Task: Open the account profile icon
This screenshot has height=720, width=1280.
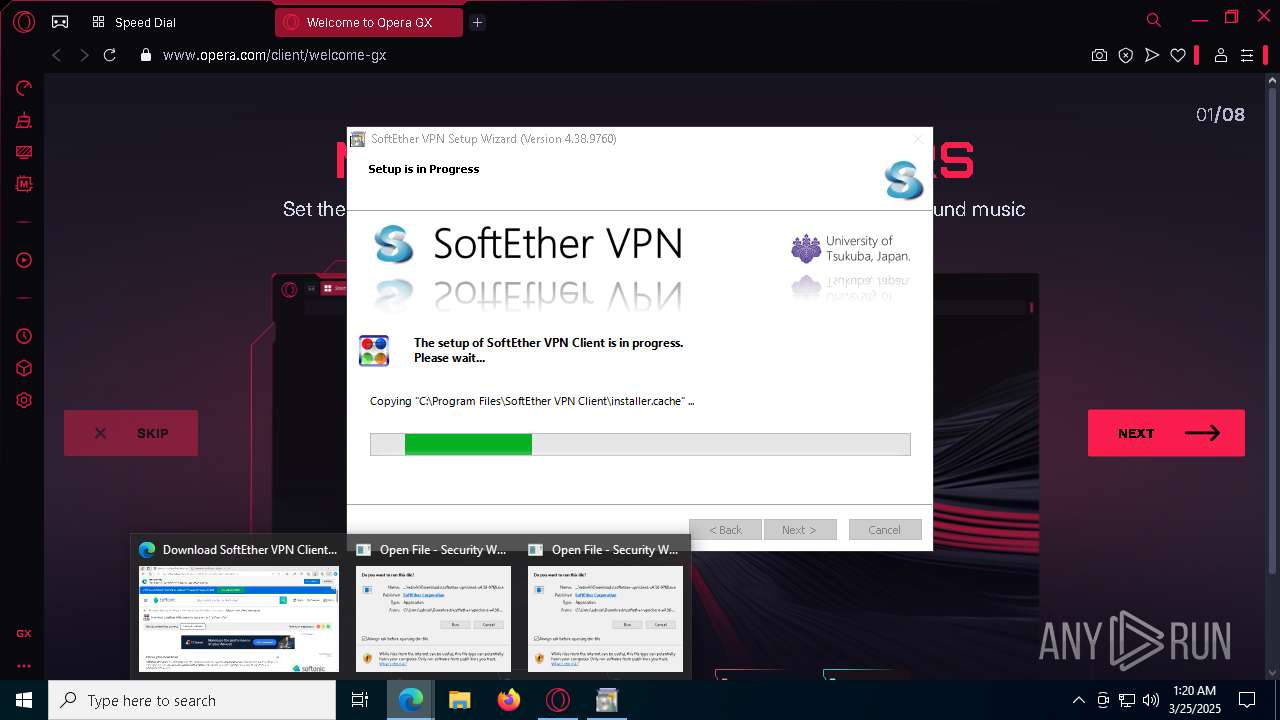Action: [x=1220, y=55]
